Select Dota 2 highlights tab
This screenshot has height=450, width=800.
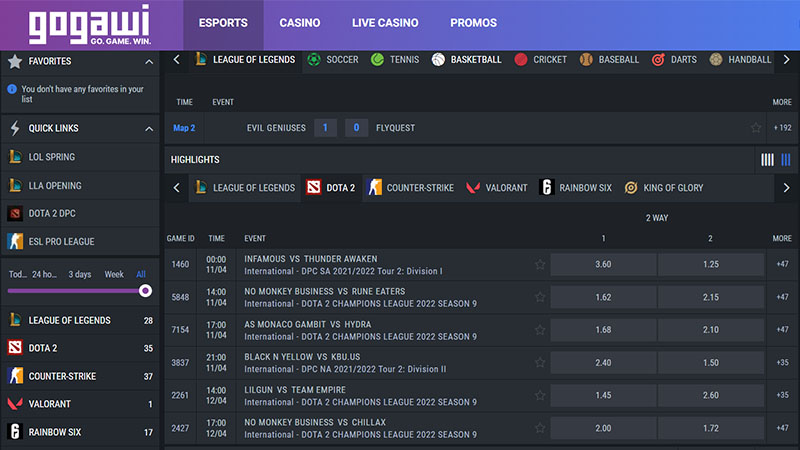[332, 188]
